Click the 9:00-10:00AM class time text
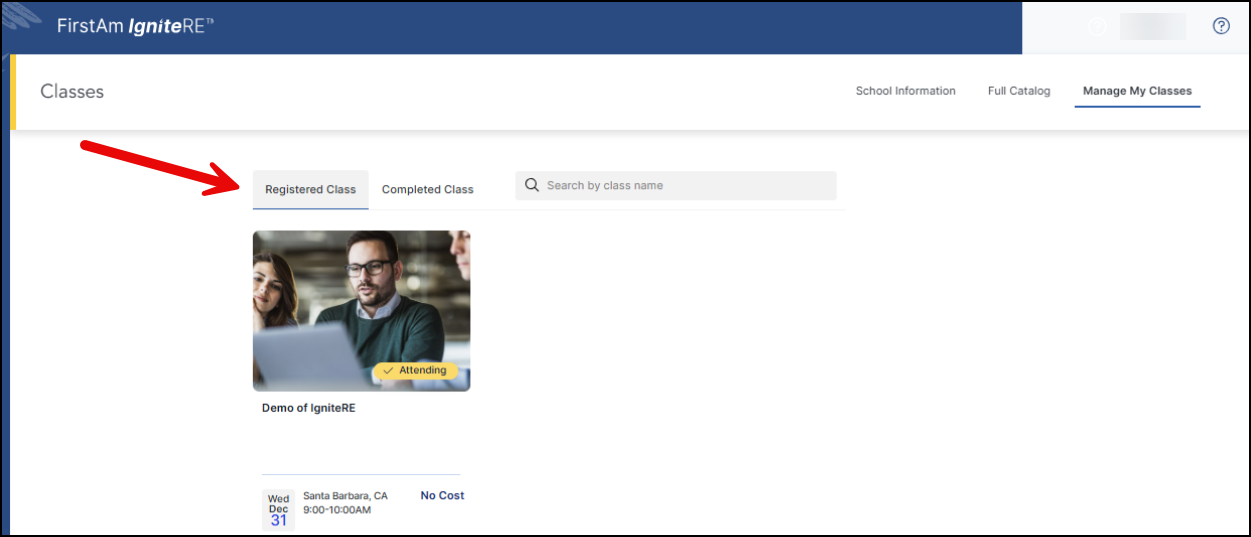The image size is (1251, 537). point(337,510)
